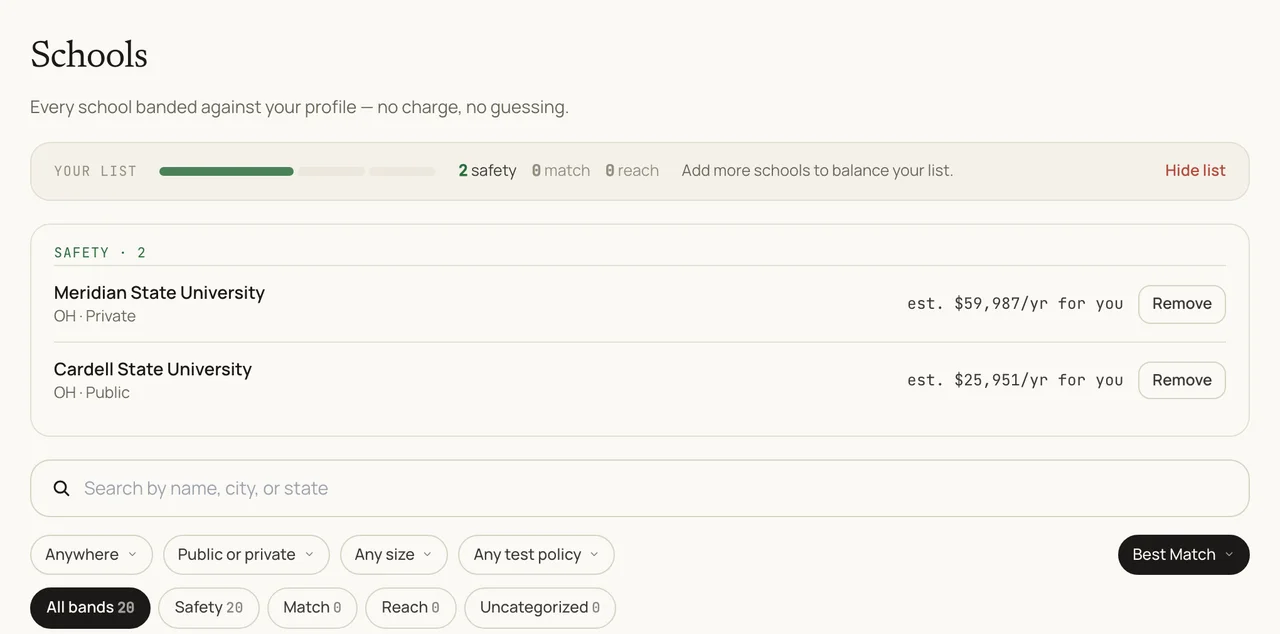Open the Best Match sort dropdown
1280x634 pixels.
[1184, 555]
